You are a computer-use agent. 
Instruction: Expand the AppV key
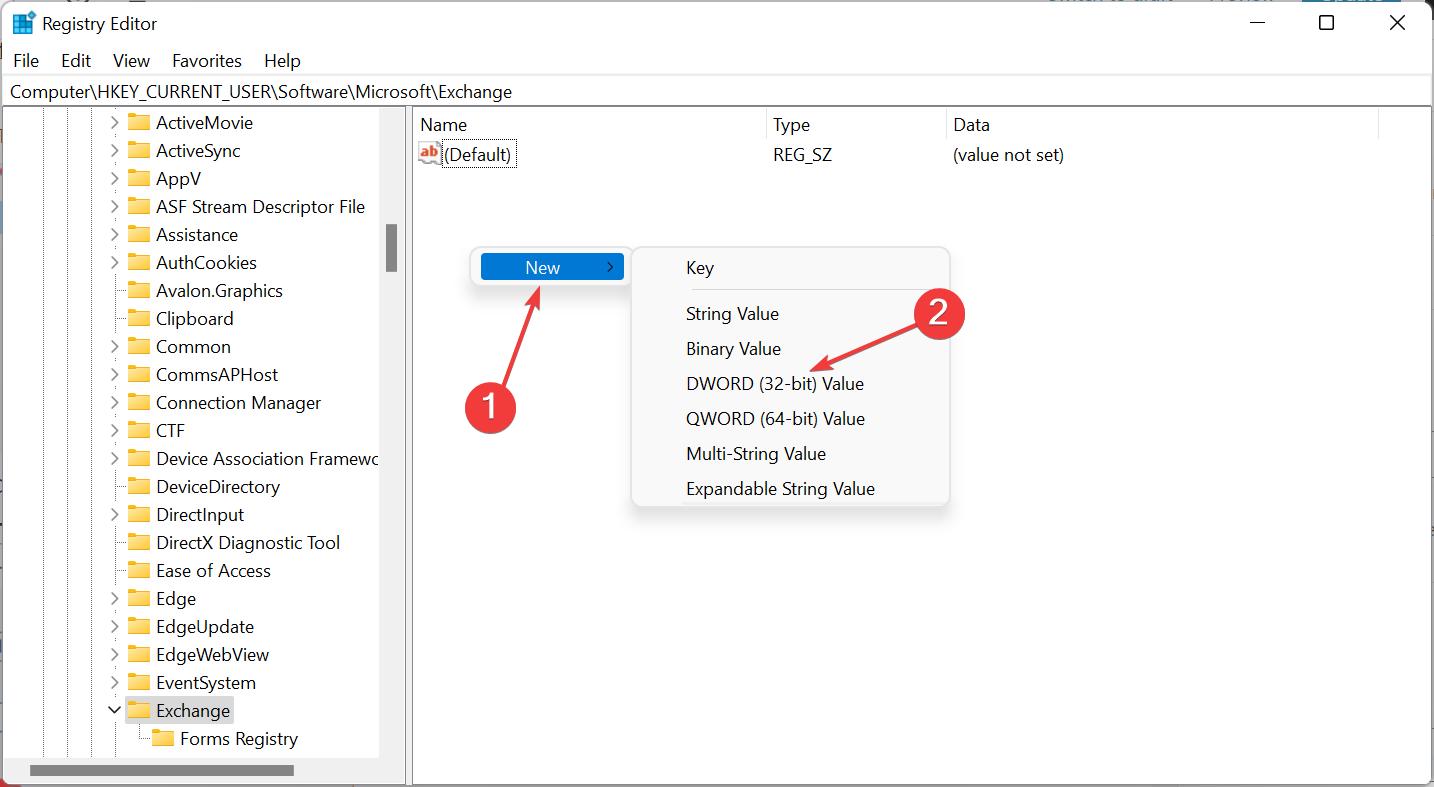click(x=114, y=179)
